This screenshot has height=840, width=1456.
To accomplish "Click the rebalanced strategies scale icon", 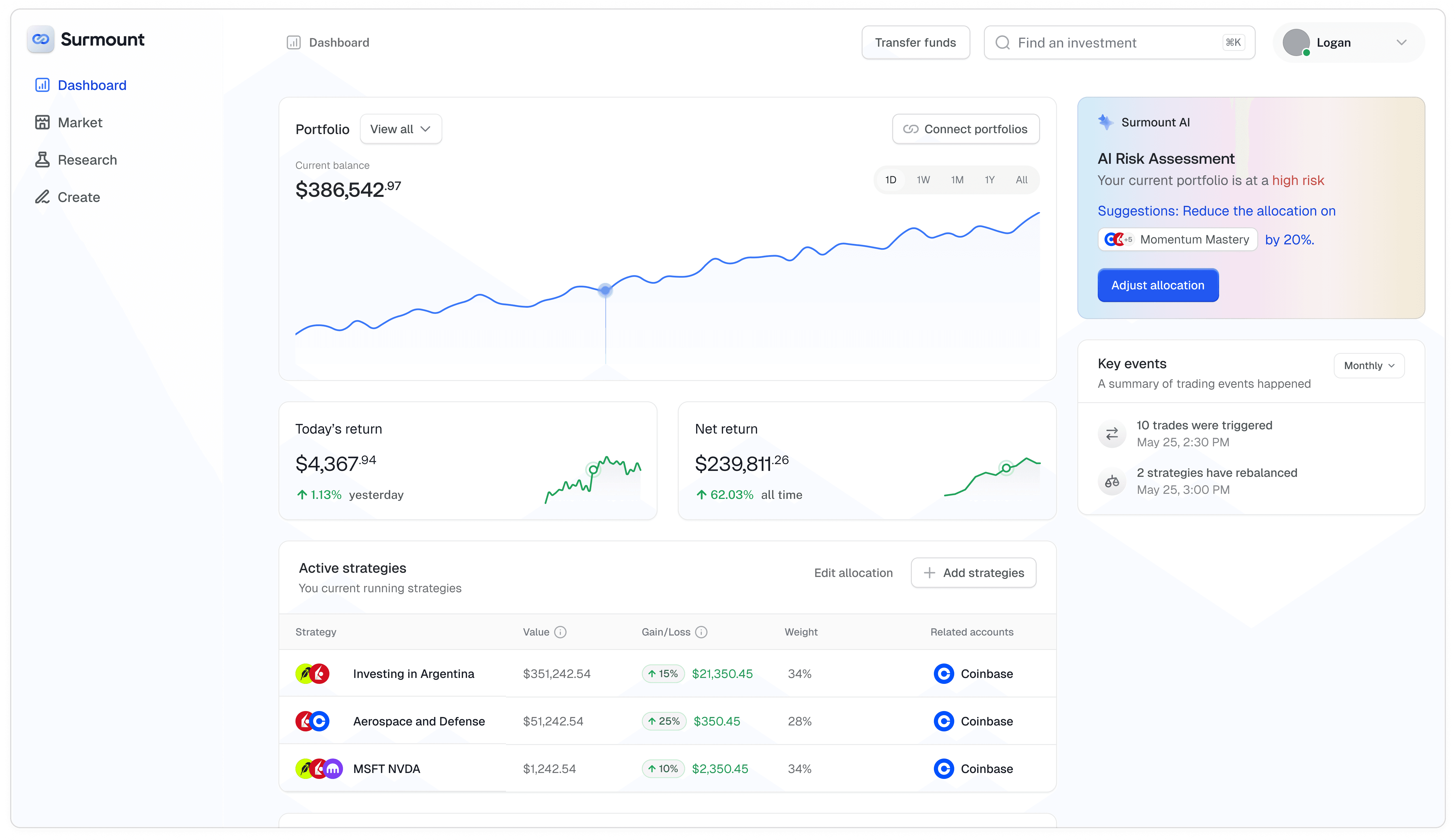I will tap(1112, 481).
